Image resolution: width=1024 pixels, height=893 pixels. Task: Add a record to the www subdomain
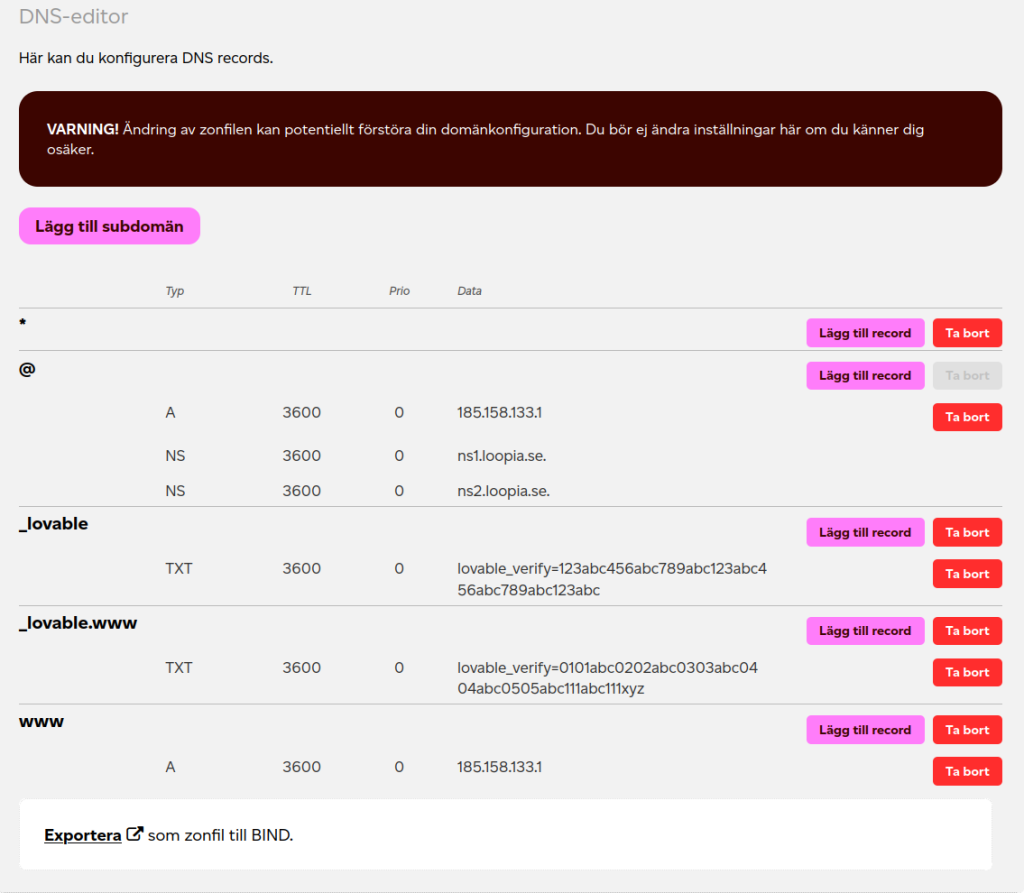tap(865, 730)
